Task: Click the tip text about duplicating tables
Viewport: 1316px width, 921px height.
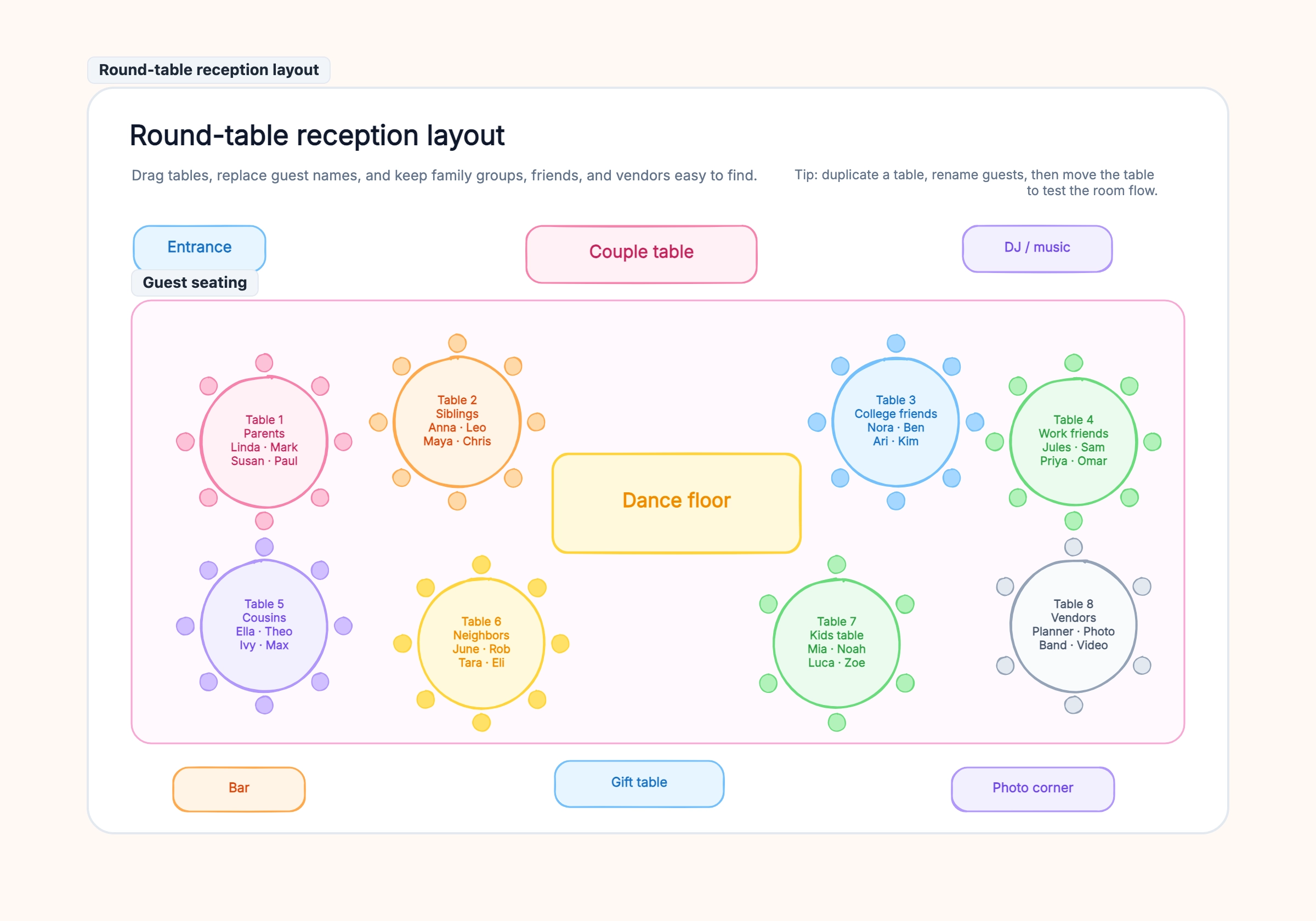Action: click(975, 182)
